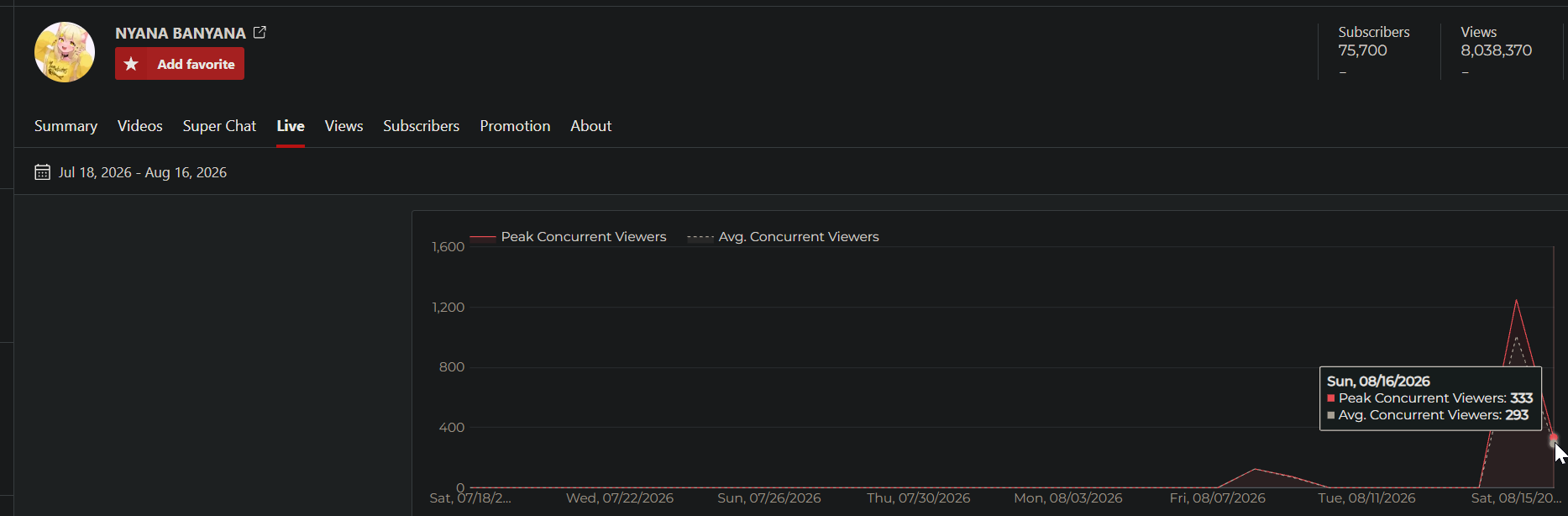Click the 800 y-axis value
The width and height of the screenshot is (1568, 516).
(452, 367)
